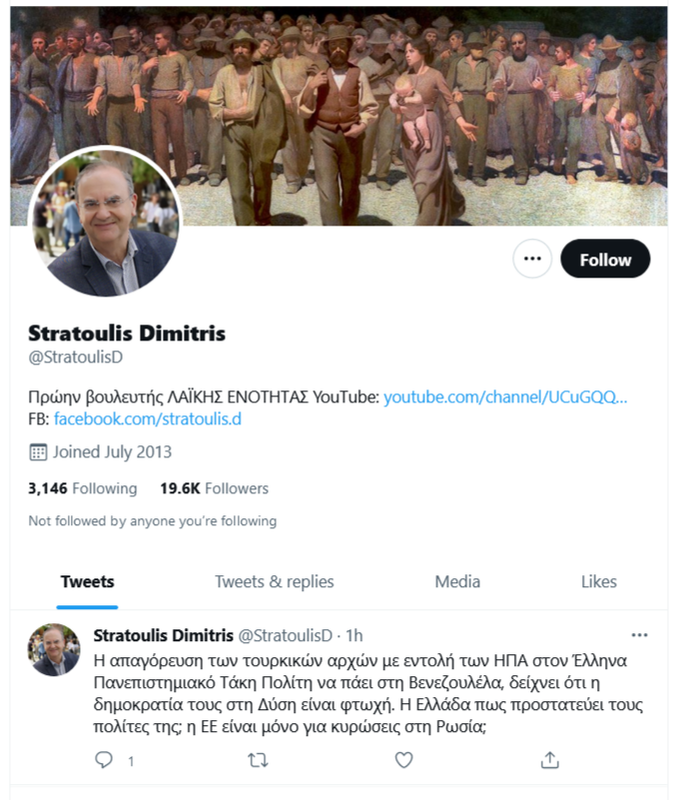
Task: Click the Joined July 2013 calendar icon
Action: [38, 452]
